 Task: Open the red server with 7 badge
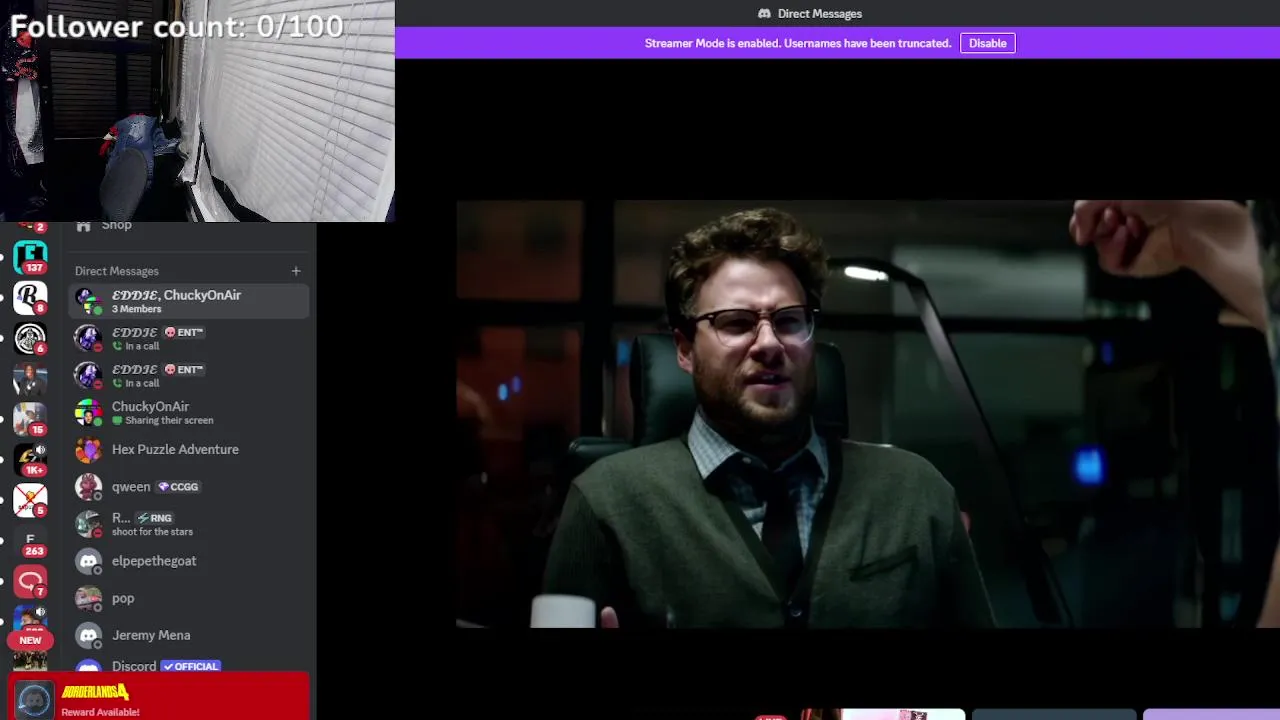tap(30, 581)
